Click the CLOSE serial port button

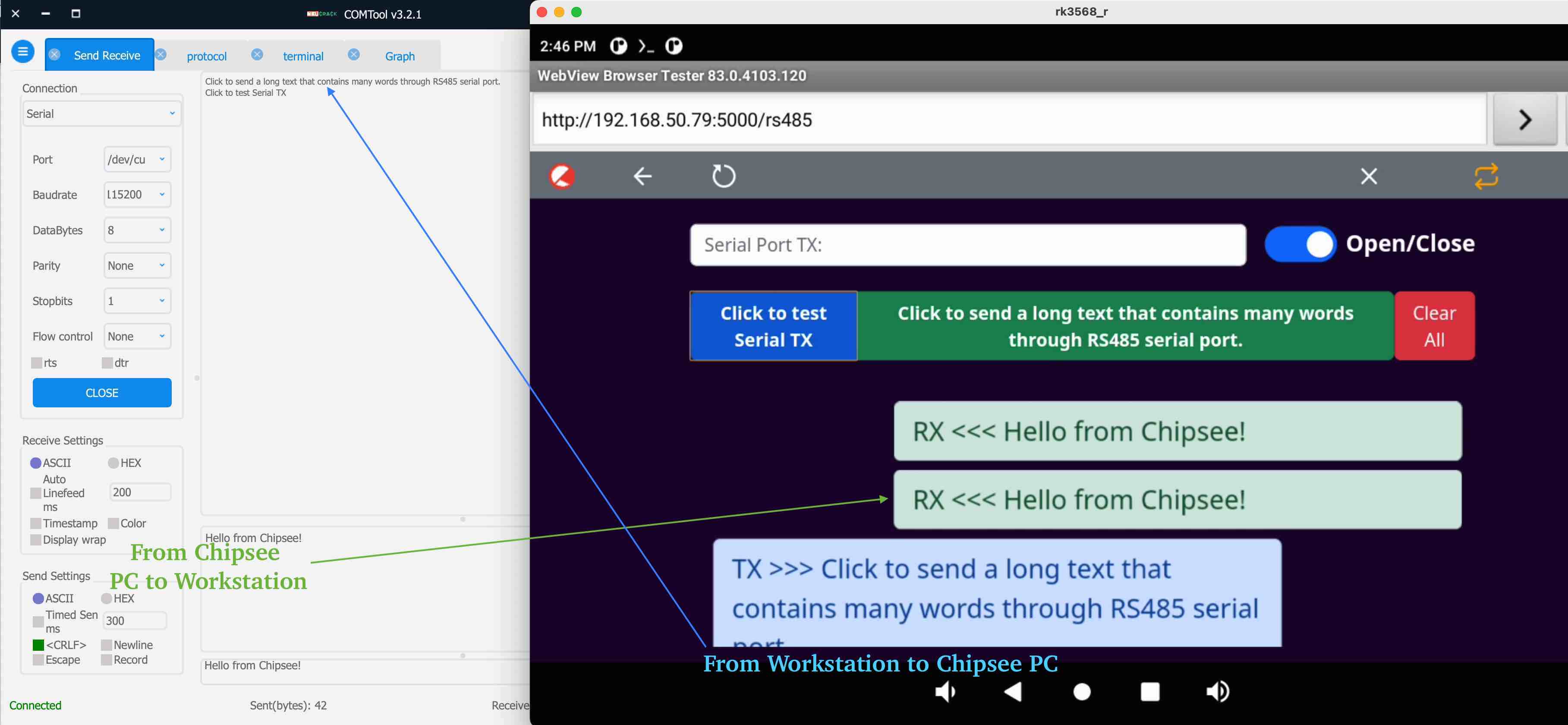tap(102, 393)
